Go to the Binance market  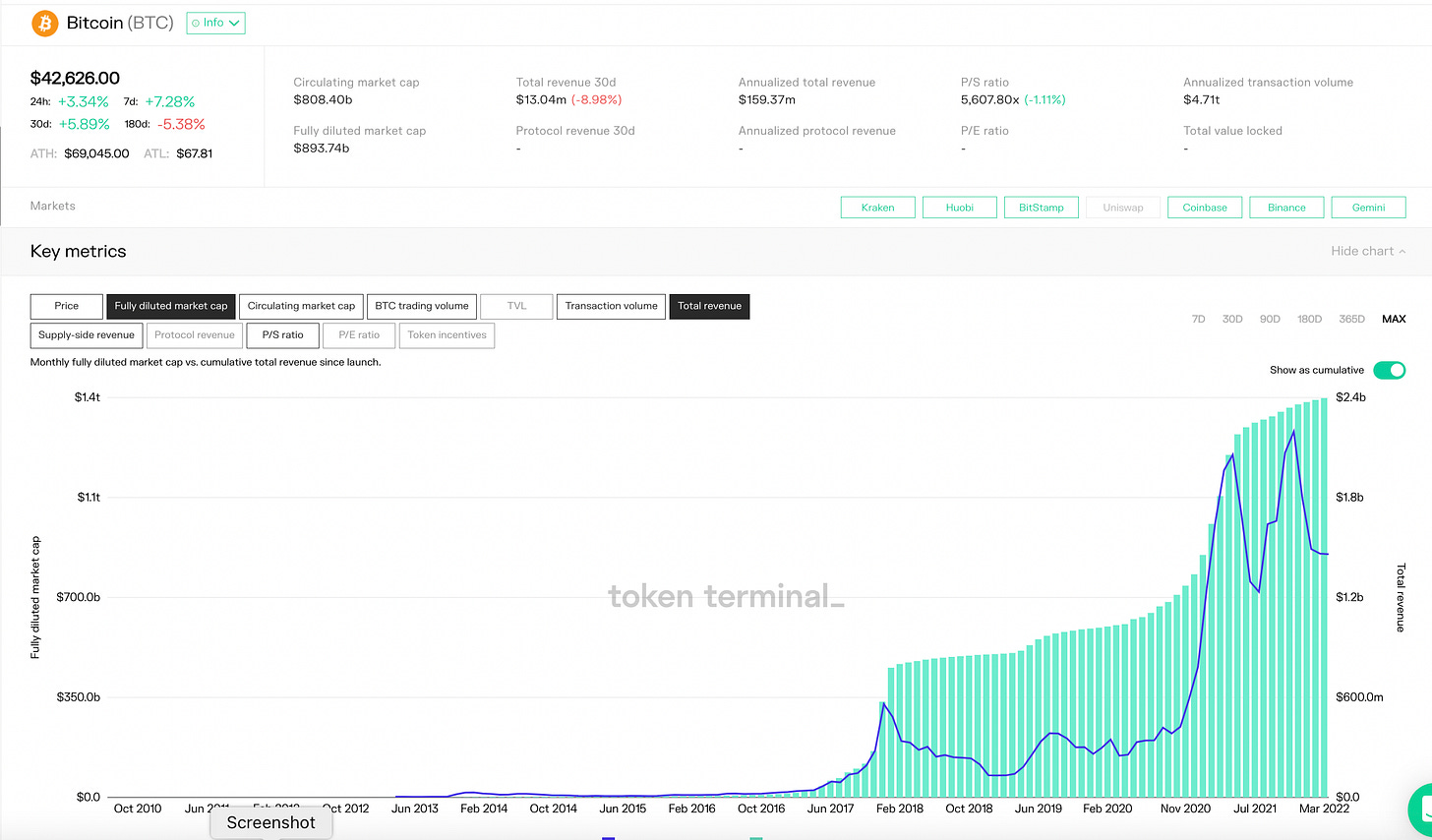click(1286, 208)
